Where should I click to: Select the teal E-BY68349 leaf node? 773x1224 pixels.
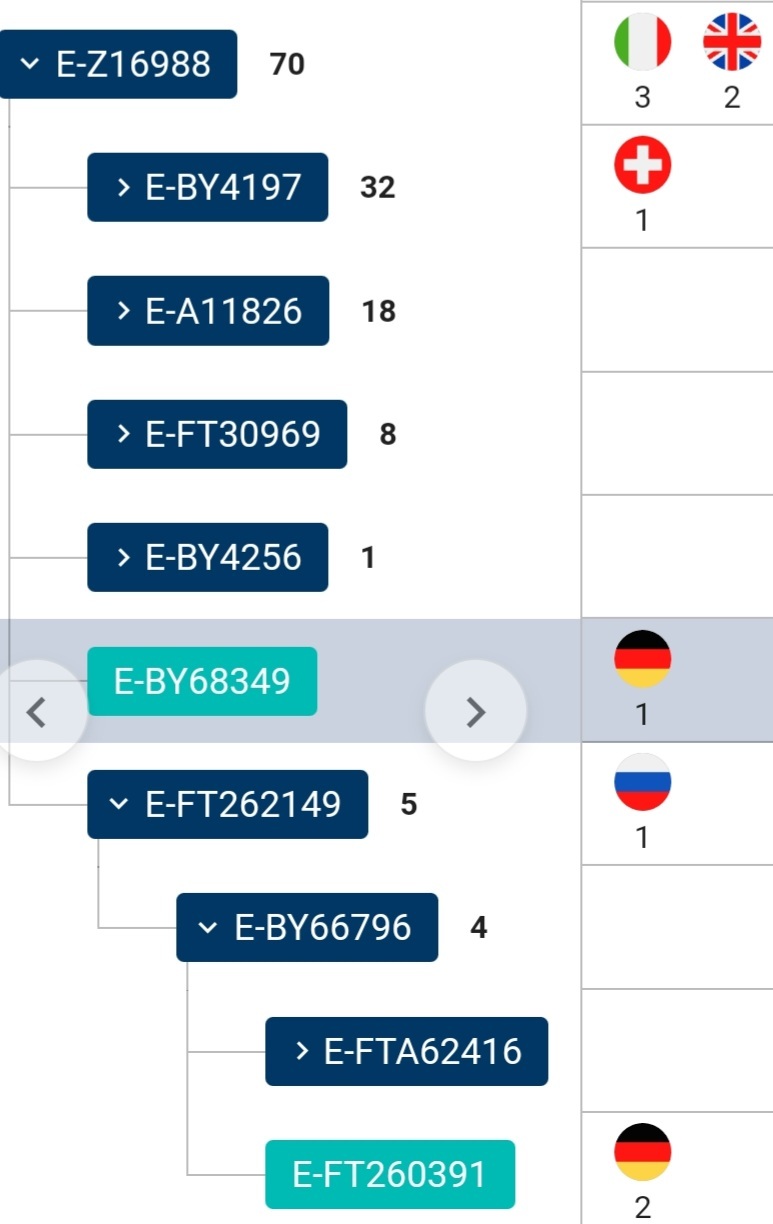point(202,681)
